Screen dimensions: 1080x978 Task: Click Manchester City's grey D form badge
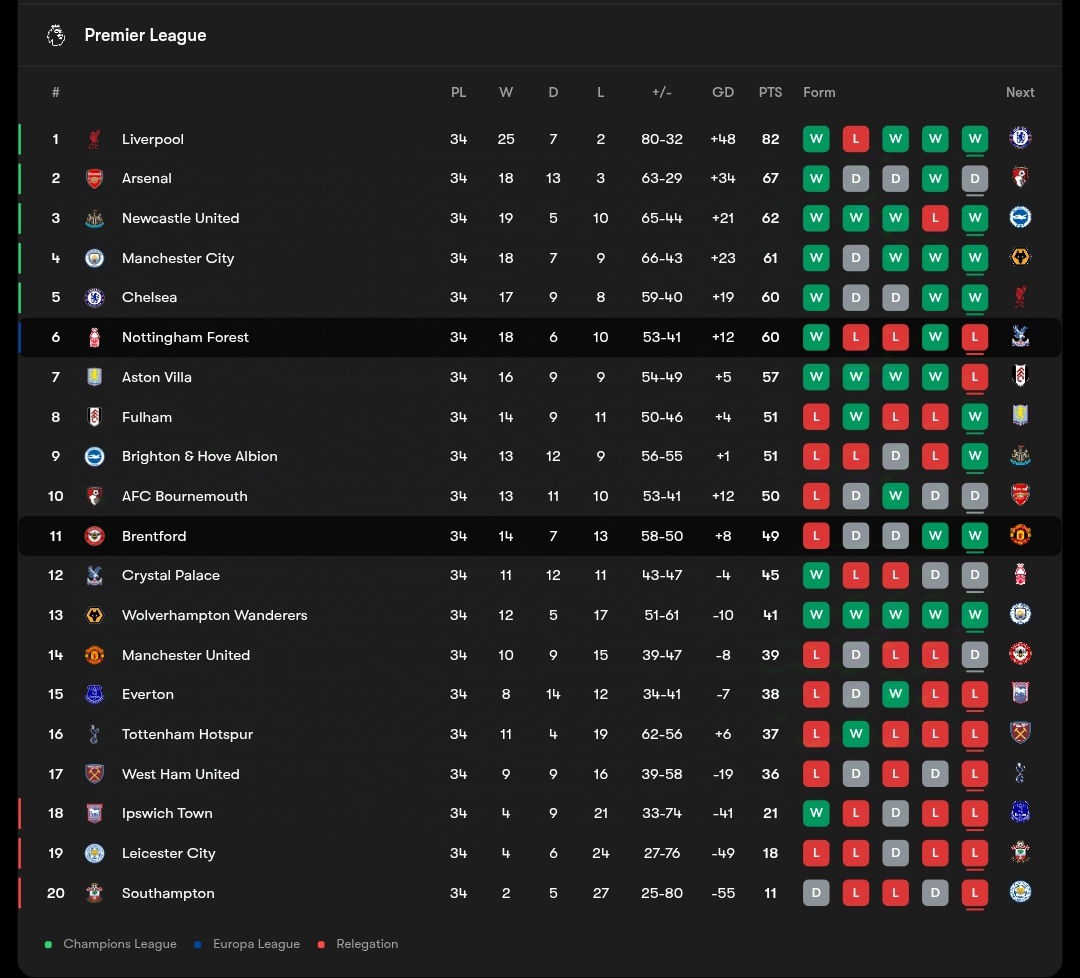[x=855, y=258]
